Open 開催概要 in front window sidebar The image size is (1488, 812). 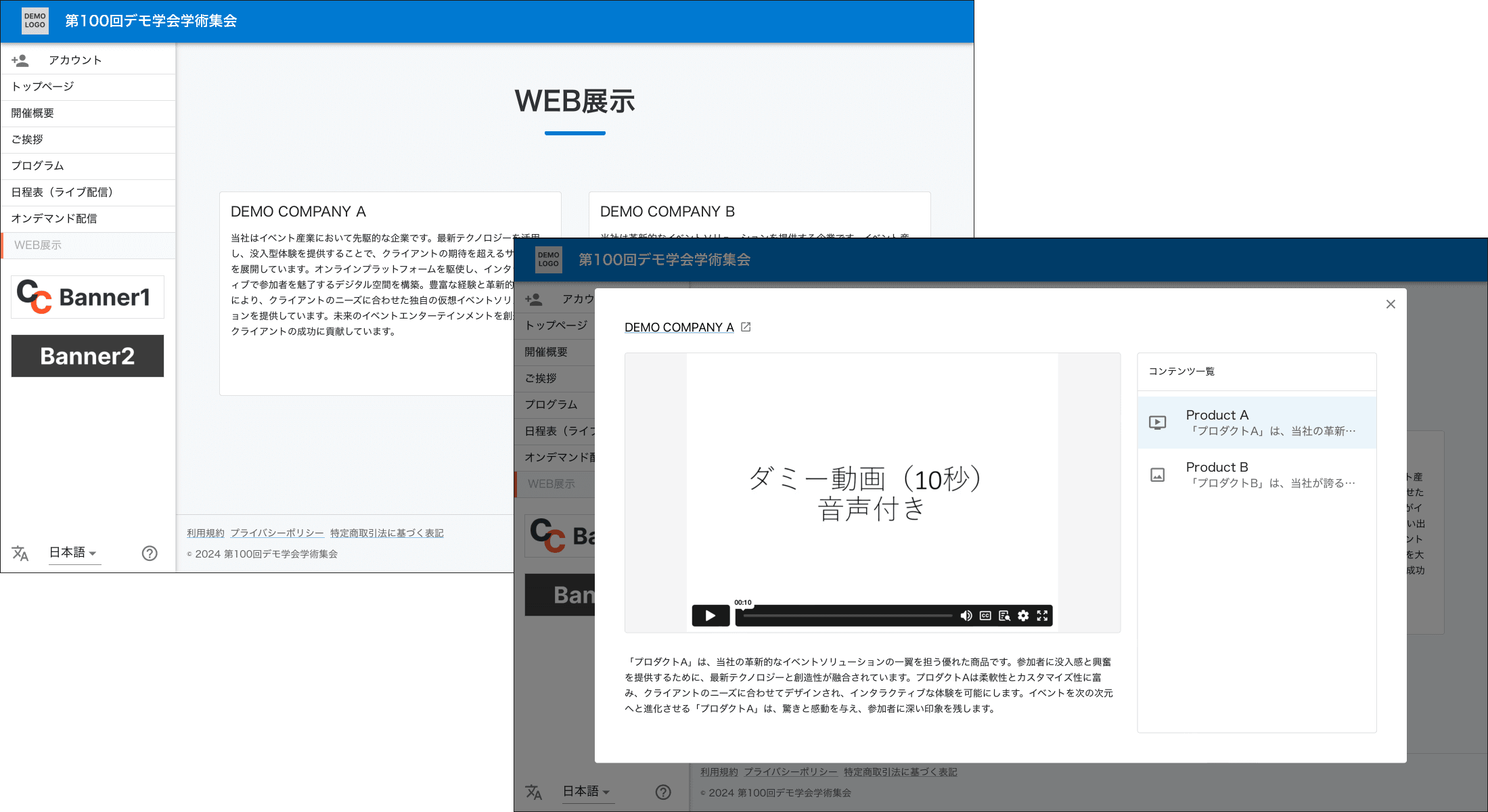pyautogui.click(x=555, y=352)
